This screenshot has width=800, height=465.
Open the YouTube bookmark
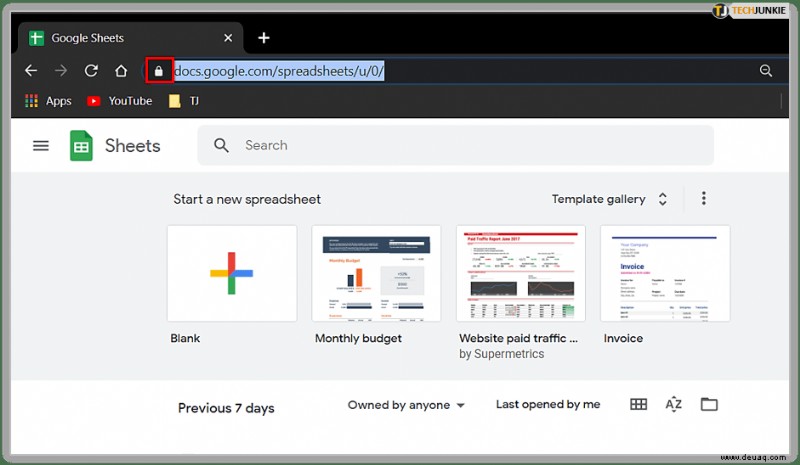(x=119, y=101)
